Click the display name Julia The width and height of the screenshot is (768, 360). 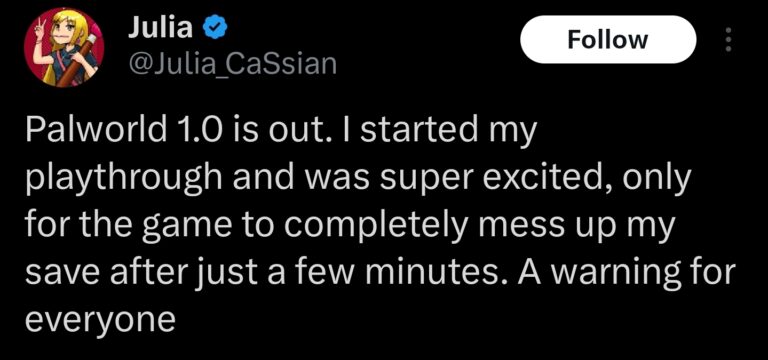(160, 29)
